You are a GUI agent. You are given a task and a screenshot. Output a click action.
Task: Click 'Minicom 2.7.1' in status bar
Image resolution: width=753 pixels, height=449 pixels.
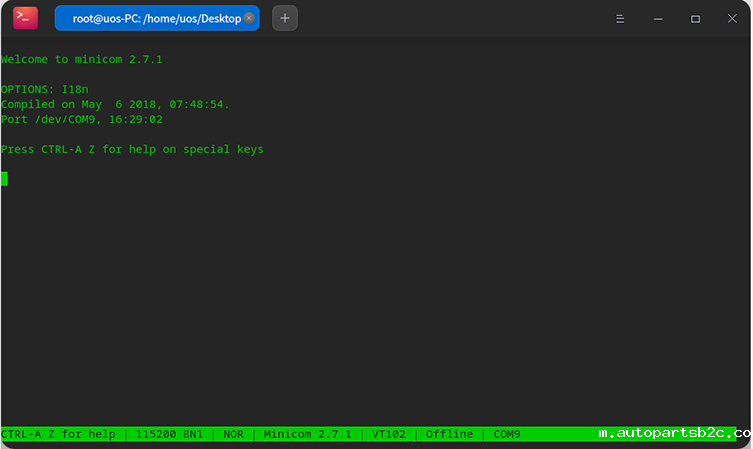click(307, 434)
